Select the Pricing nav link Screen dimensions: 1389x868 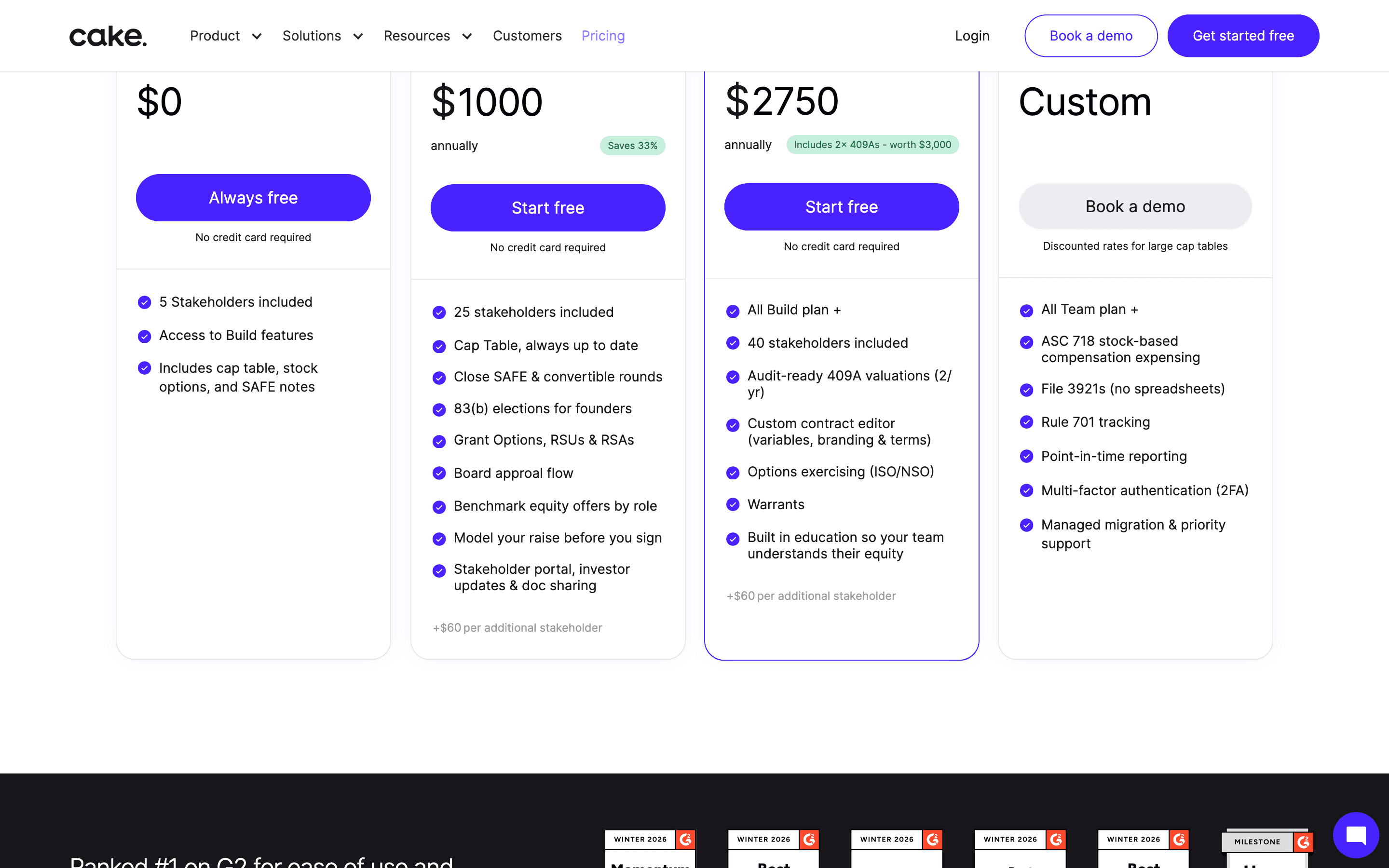point(603,36)
